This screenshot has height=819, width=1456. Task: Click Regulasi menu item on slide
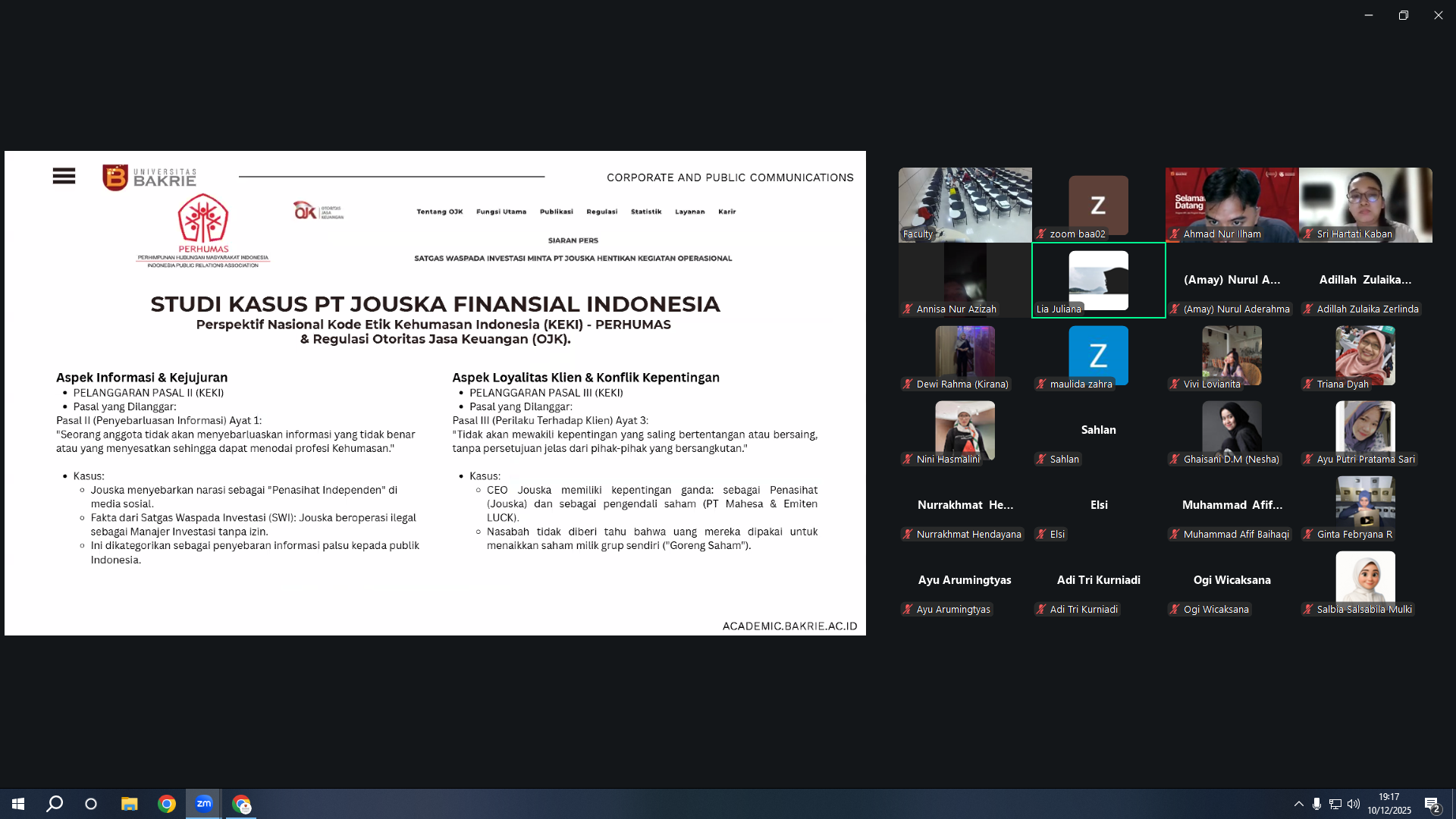tap(602, 212)
